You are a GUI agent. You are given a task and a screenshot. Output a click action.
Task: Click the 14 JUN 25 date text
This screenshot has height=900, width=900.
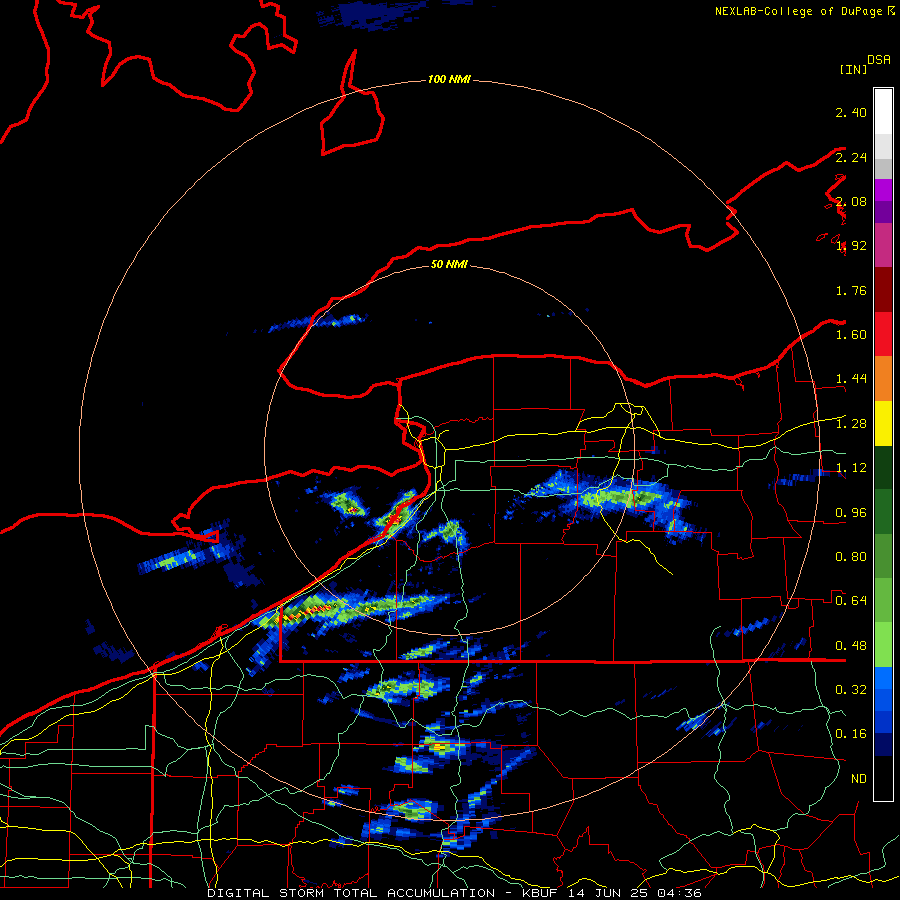[610, 893]
